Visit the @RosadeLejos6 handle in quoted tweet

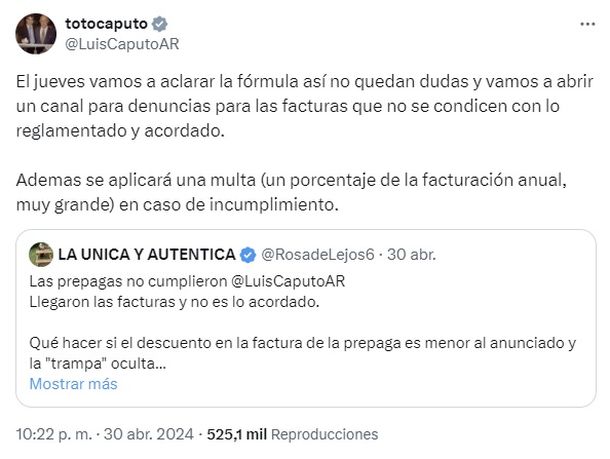(317, 253)
